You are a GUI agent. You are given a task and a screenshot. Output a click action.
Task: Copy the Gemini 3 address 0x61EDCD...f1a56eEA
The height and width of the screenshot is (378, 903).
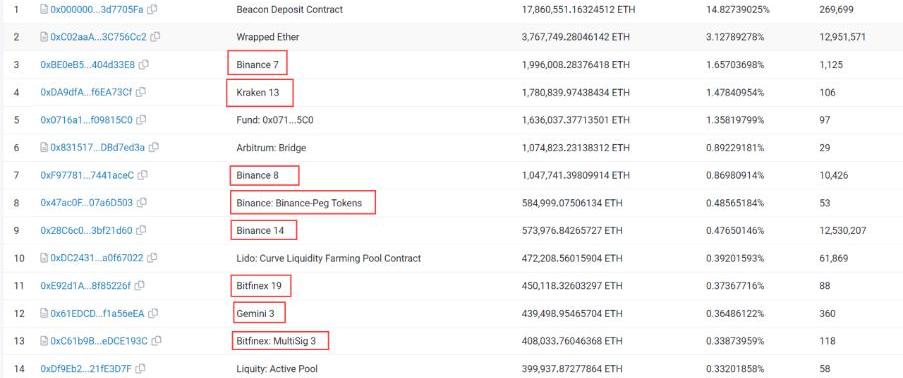(x=153, y=313)
